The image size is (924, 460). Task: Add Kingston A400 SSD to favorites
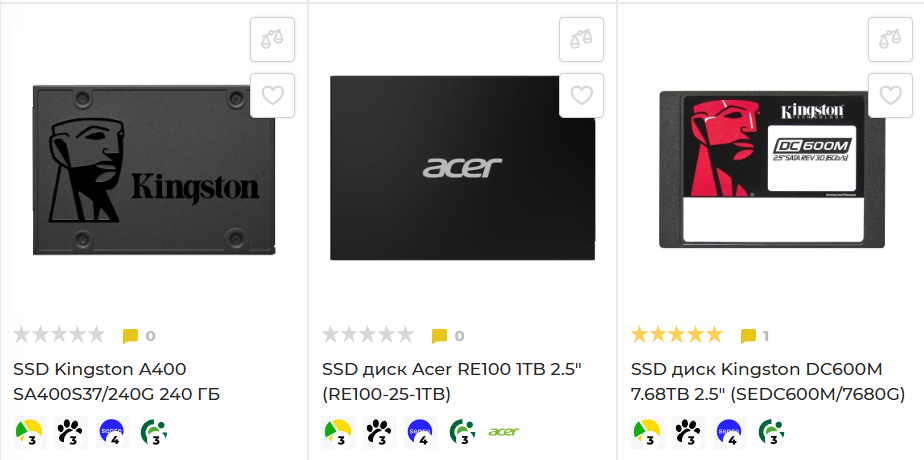click(272, 95)
